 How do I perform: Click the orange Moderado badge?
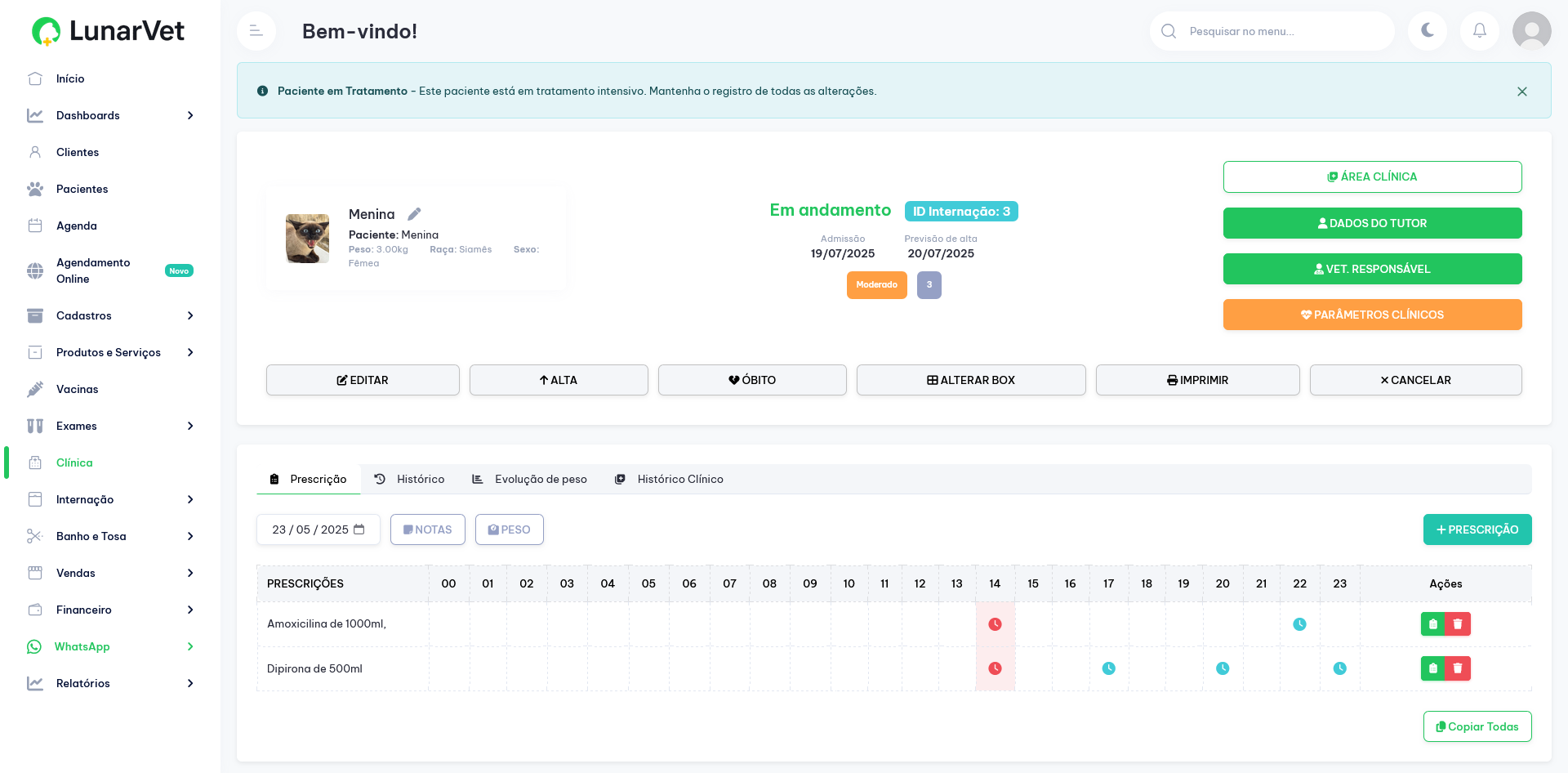[877, 285]
